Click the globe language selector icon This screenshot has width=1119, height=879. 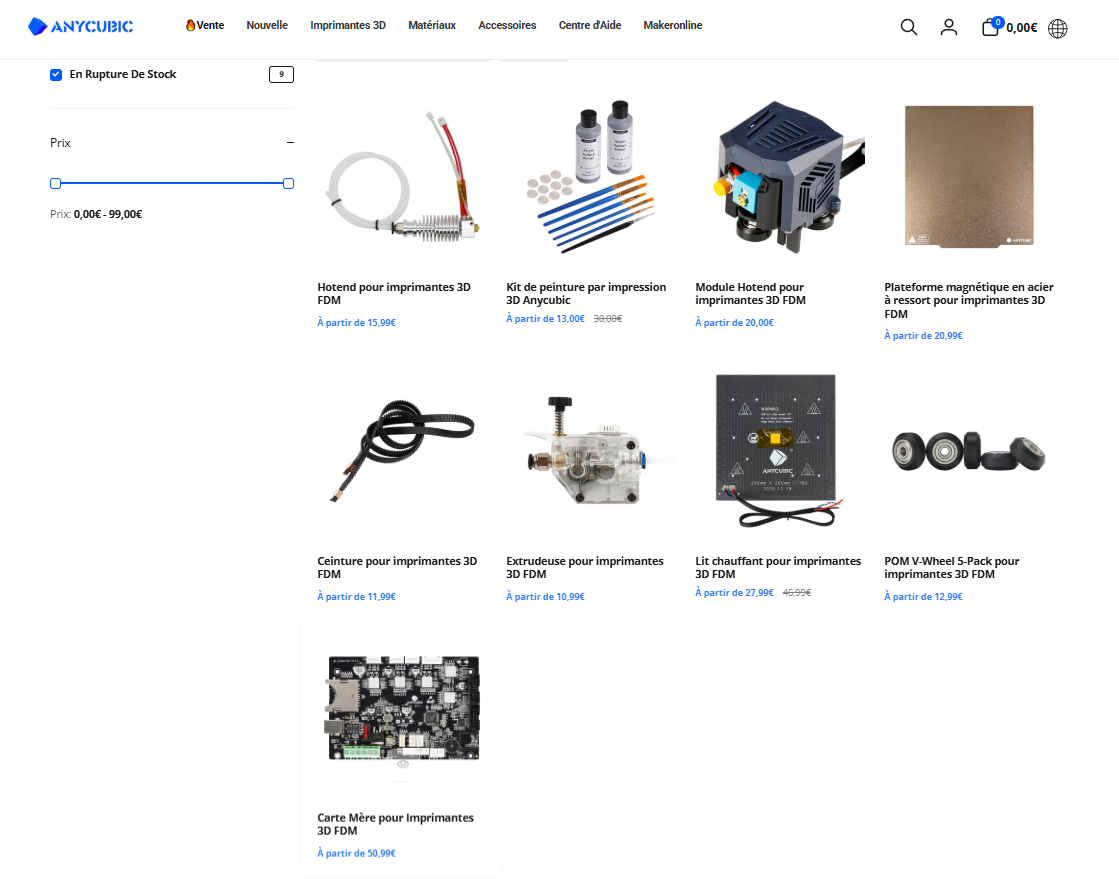tap(1057, 28)
